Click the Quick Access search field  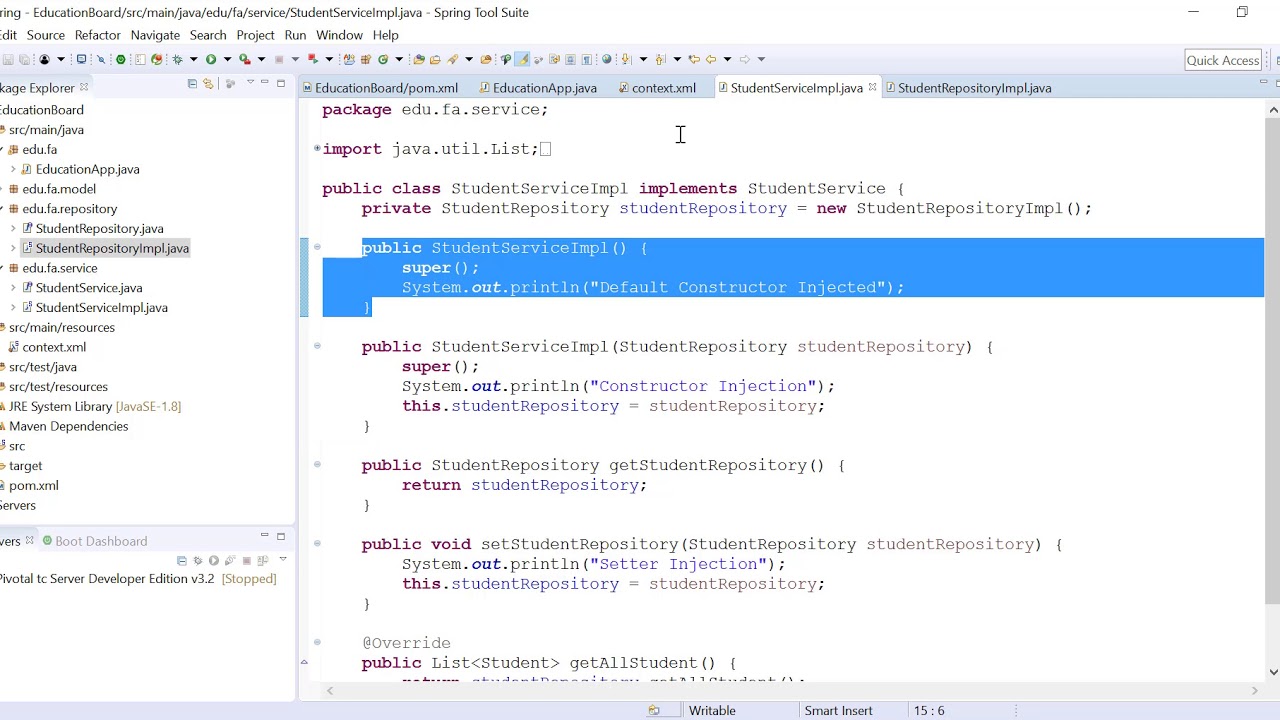coord(1222,60)
